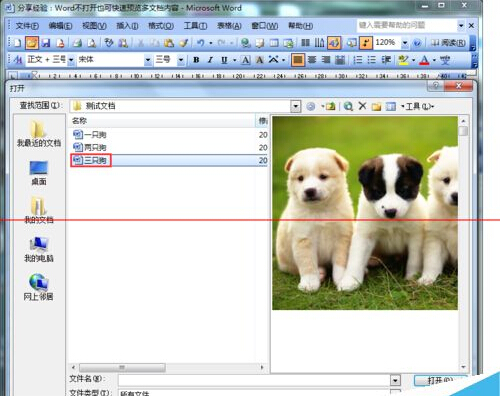Click the Print icon in toolbar
This screenshot has height=396, width=500.
pos(77,43)
